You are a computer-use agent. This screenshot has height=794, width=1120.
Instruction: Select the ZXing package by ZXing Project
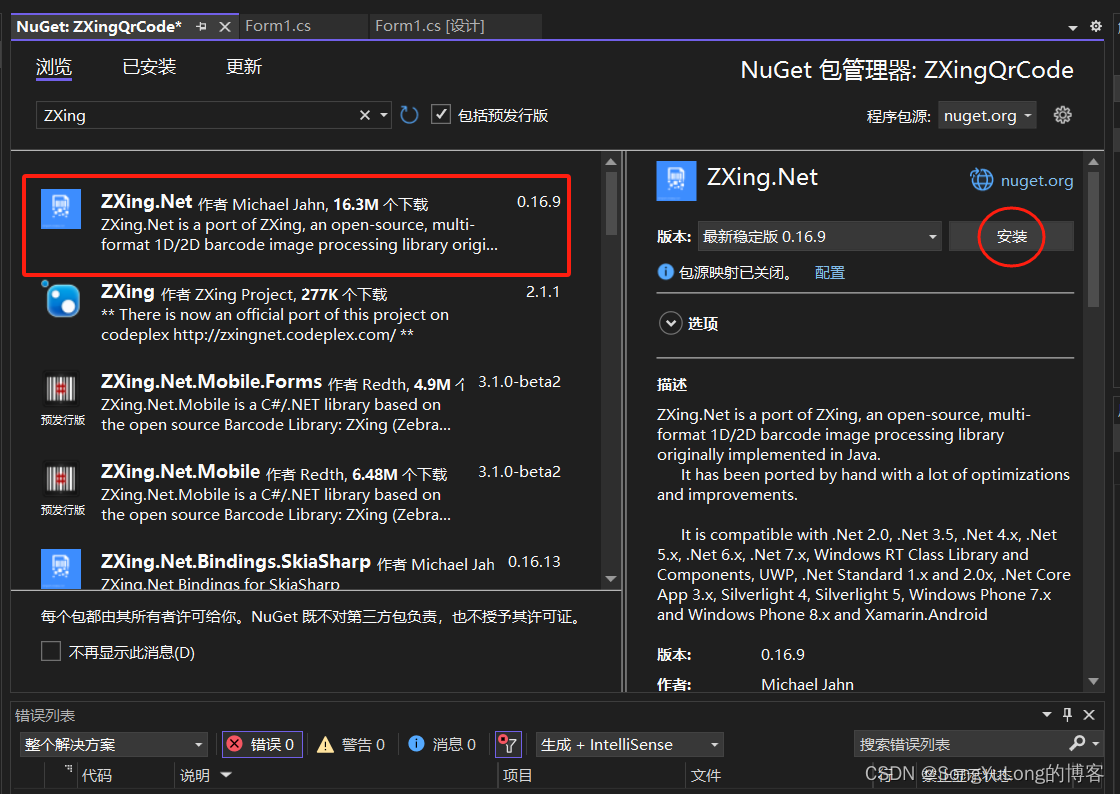(x=307, y=313)
